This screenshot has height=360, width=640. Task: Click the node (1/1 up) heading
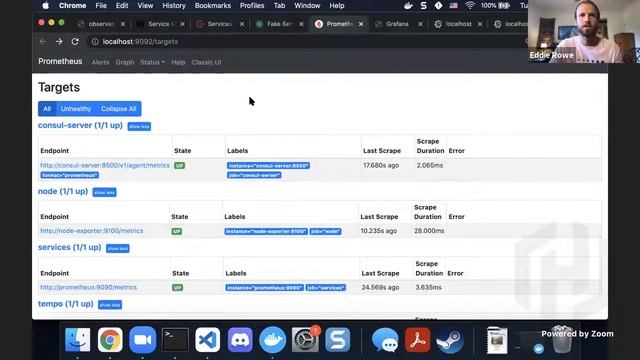click(x=63, y=191)
